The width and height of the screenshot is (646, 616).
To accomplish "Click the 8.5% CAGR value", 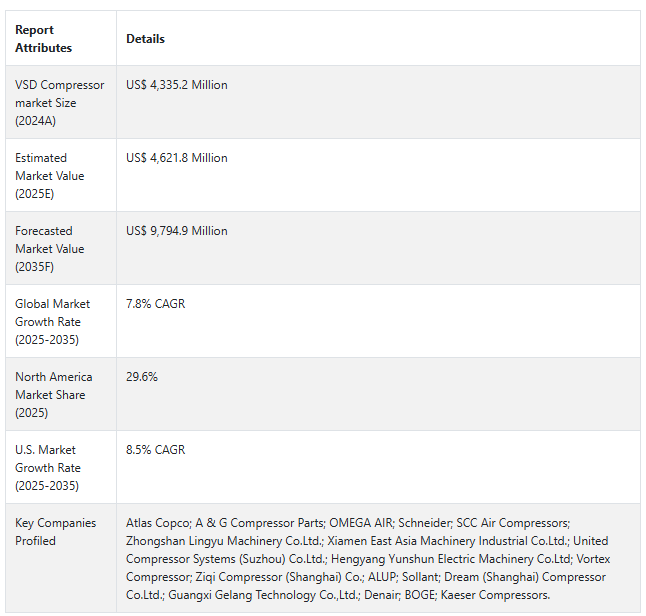I will (156, 450).
